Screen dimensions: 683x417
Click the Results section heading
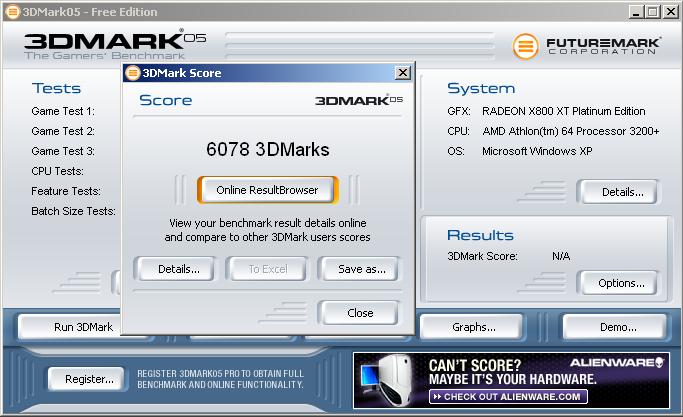click(480, 235)
